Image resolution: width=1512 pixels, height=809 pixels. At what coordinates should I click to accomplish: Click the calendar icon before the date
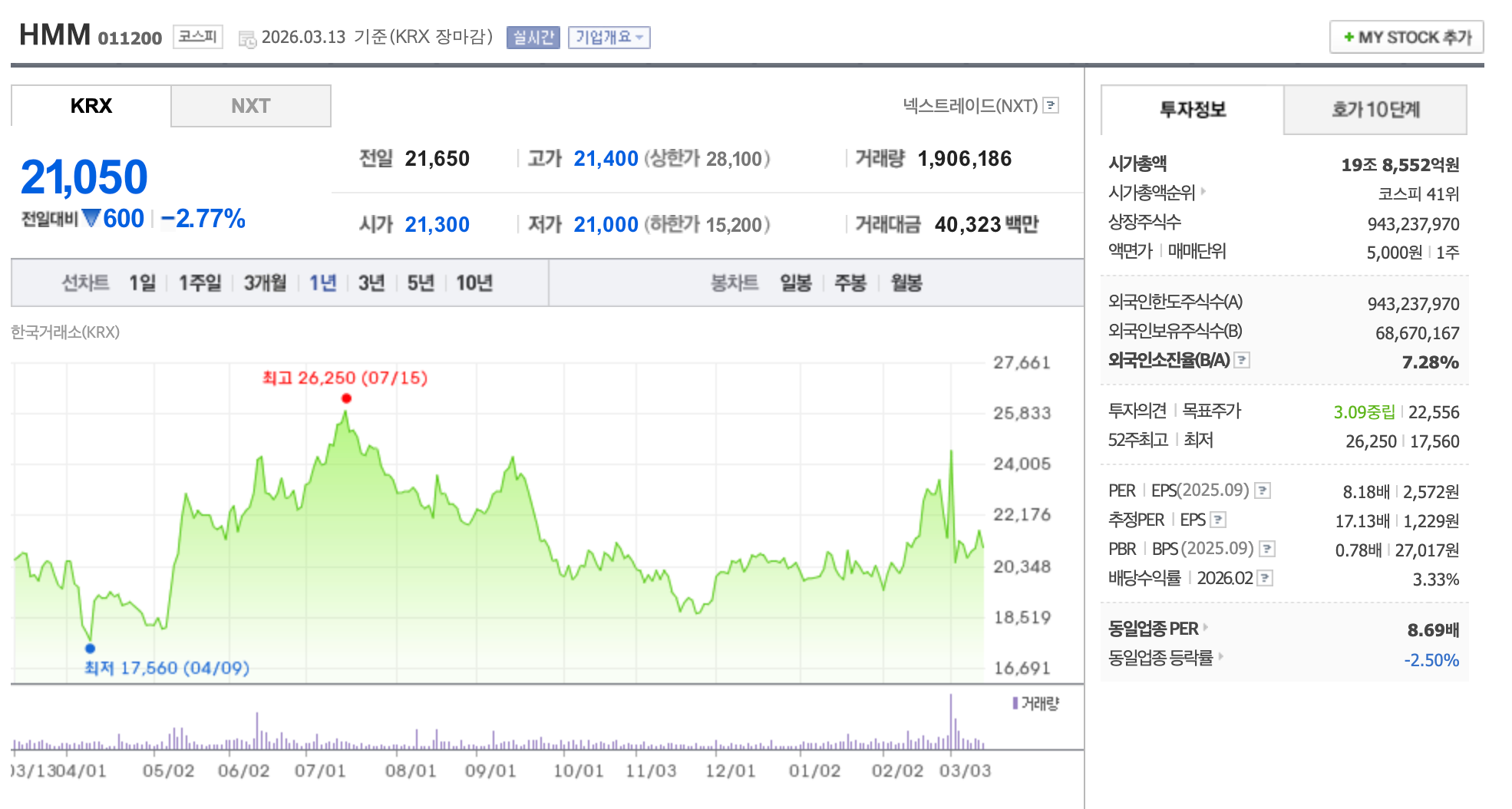[247, 39]
